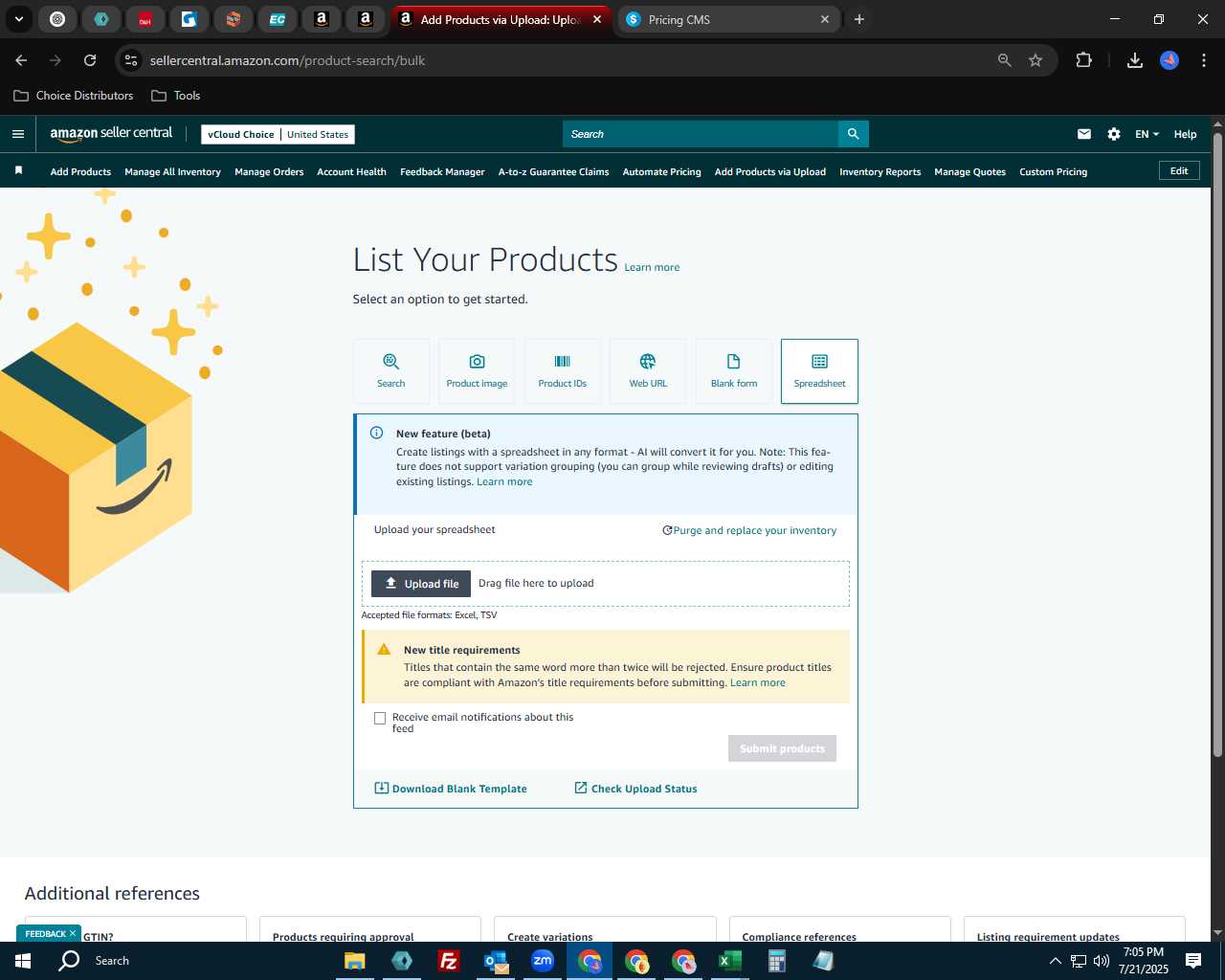
Task: Click the Help link in header
Action: [x=1185, y=134]
